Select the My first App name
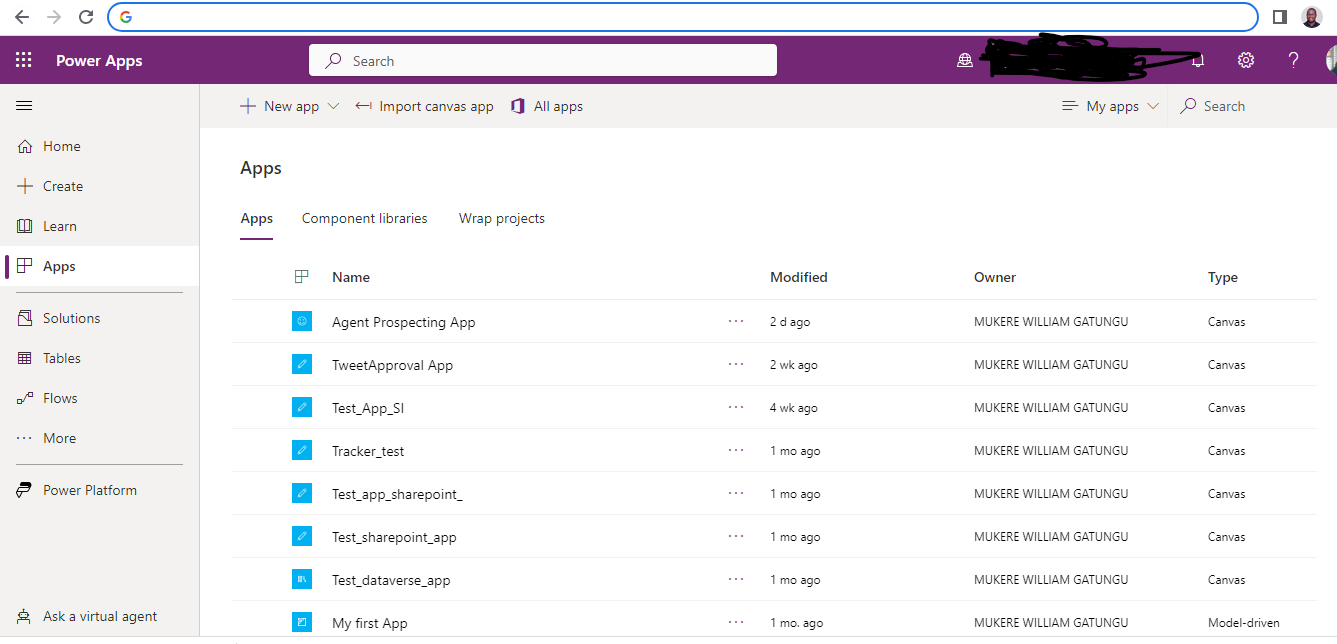 [x=370, y=623]
